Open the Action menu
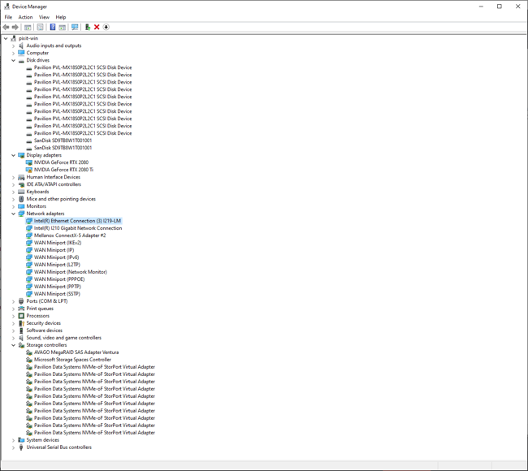 tap(25, 17)
